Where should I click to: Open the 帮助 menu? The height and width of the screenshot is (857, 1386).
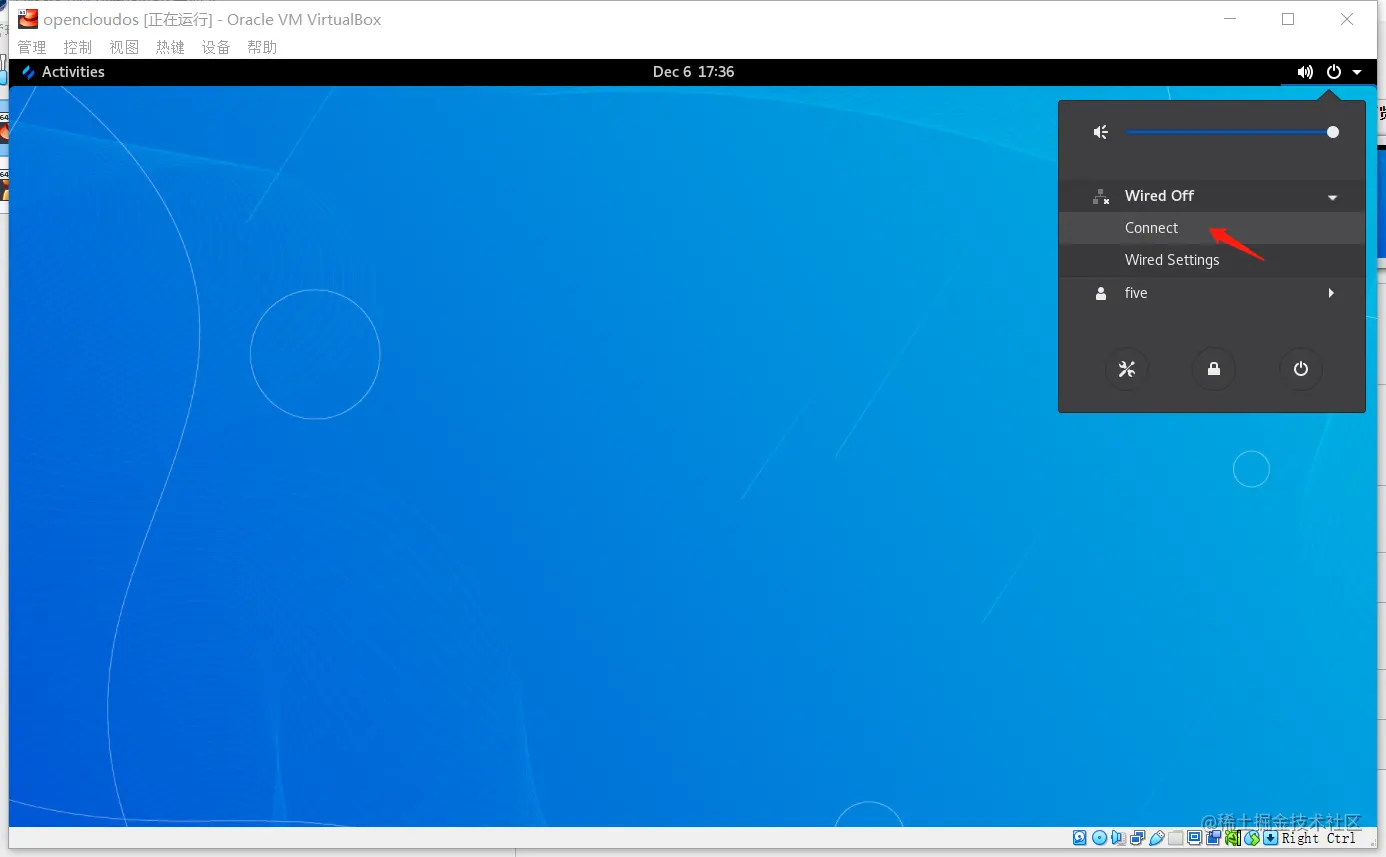(x=262, y=47)
